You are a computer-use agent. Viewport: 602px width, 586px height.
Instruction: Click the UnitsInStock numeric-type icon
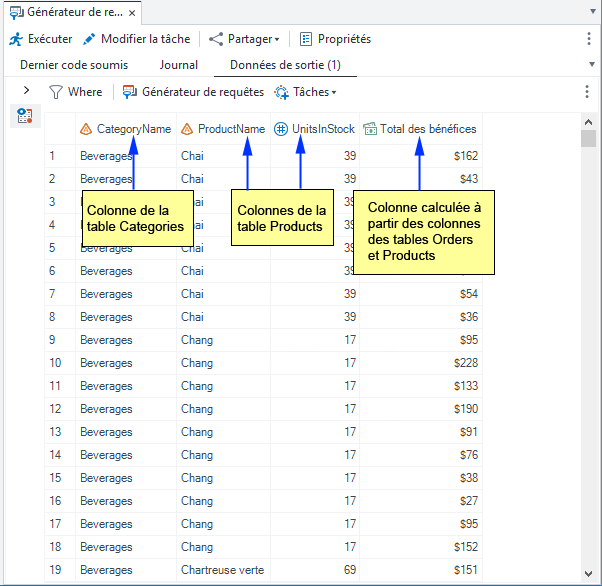click(x=281, y=129)
